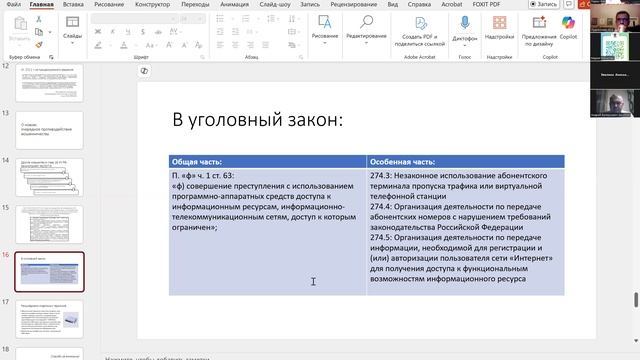The height and width of the screenshot is (360, 640).
Task: Select slide 13 thumbnail
Action: pos(49,130)
